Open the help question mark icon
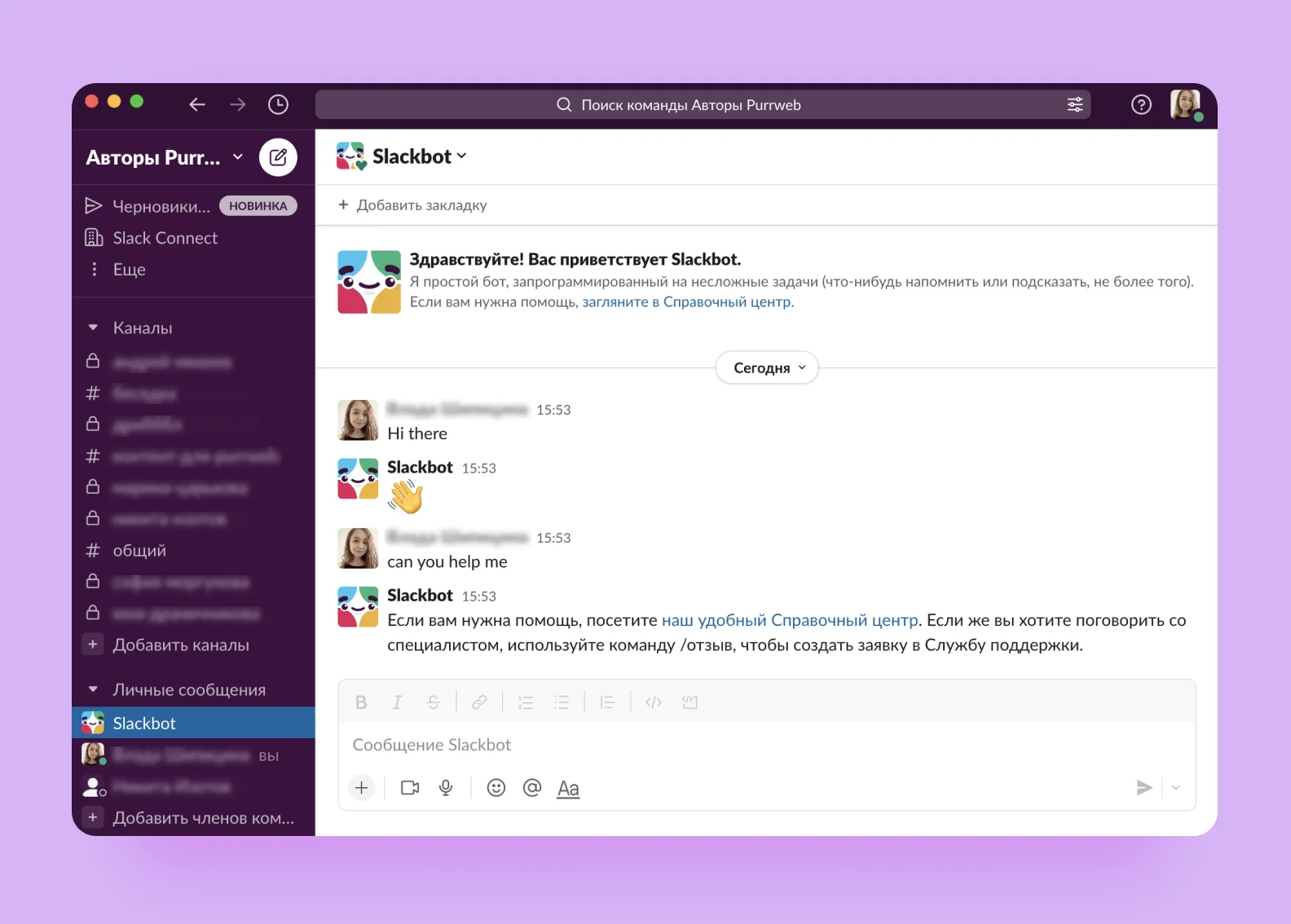Viewport: 1291px width, 924px height. pos(1141,104)
